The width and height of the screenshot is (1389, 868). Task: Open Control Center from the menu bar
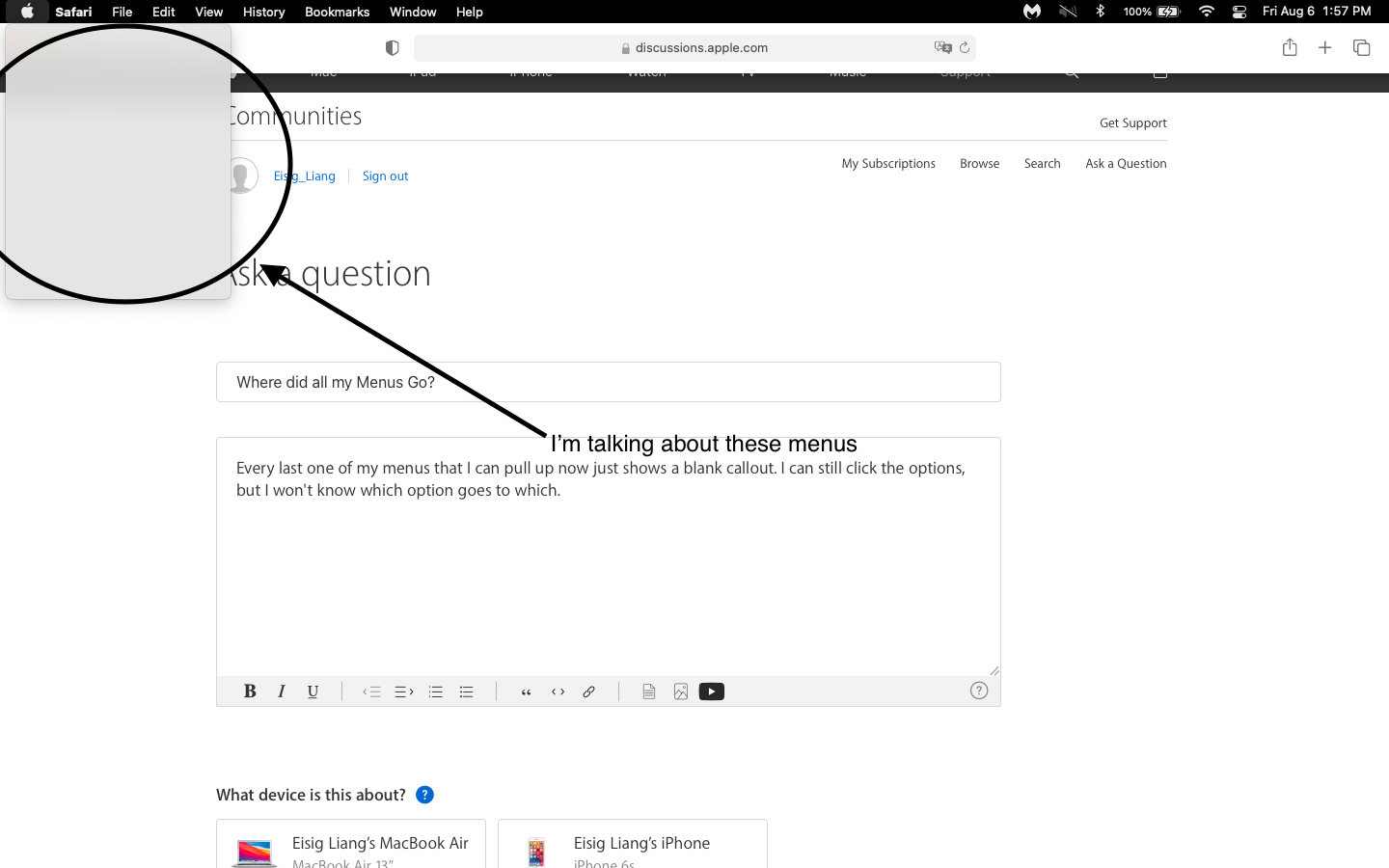coord(1240,12)
